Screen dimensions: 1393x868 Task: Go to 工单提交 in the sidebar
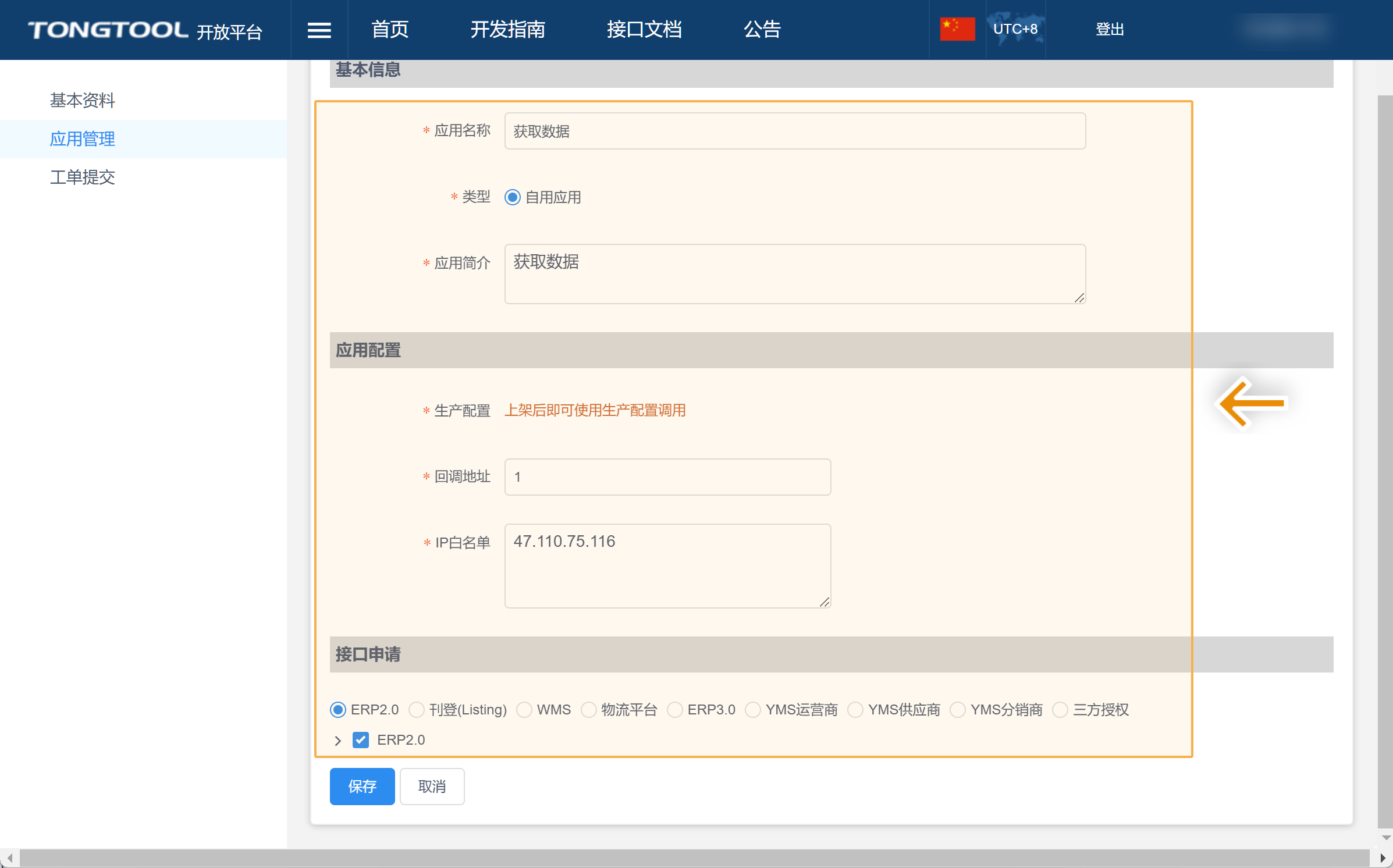[x=83, y=177]
